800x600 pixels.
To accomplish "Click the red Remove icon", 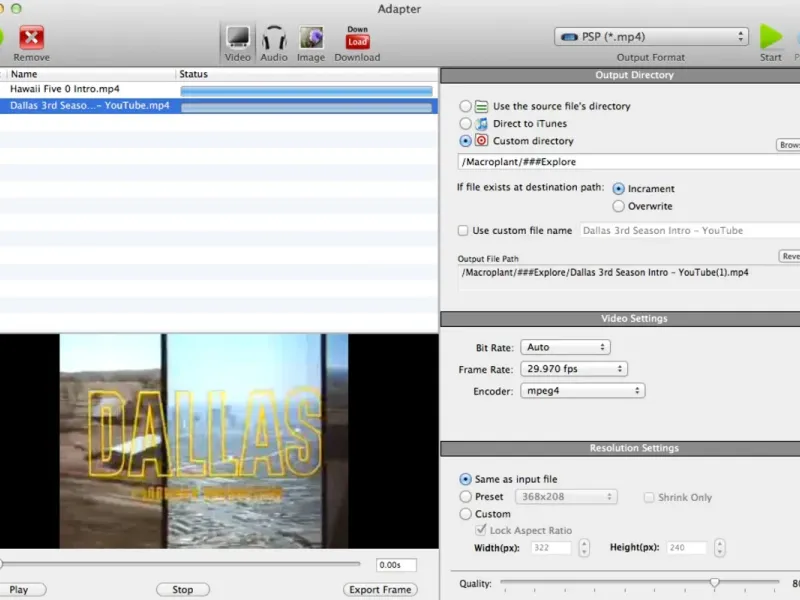I will click(x=32, y=38).
